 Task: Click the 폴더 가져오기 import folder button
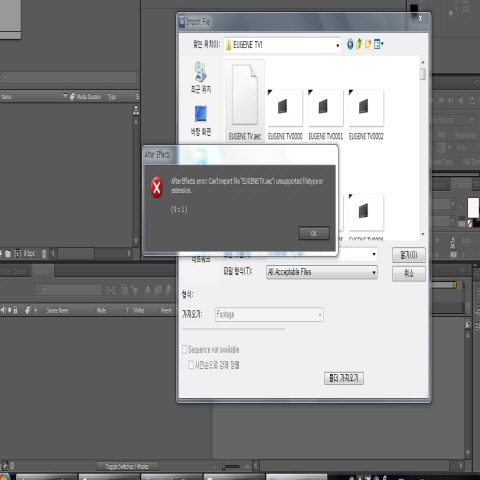(x=344, y=378)
